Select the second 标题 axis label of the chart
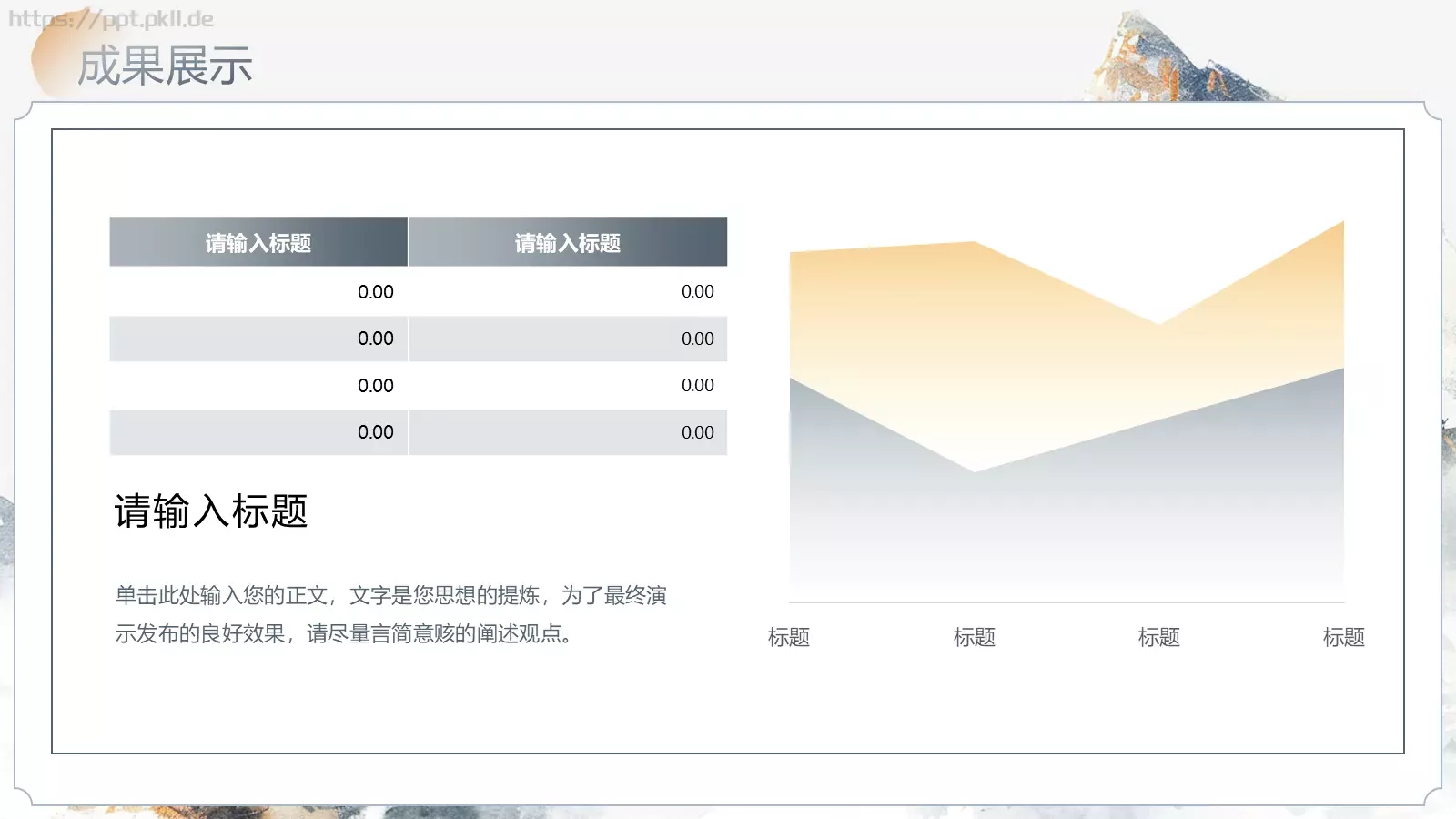The width and height of the screenshot is (1456, 819). 975,637
